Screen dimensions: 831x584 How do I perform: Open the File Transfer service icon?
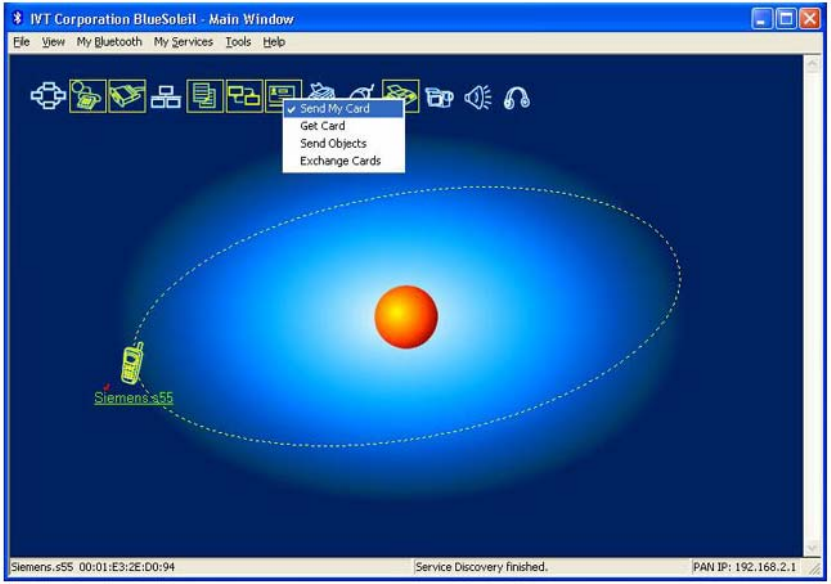(x=205, y=96)
